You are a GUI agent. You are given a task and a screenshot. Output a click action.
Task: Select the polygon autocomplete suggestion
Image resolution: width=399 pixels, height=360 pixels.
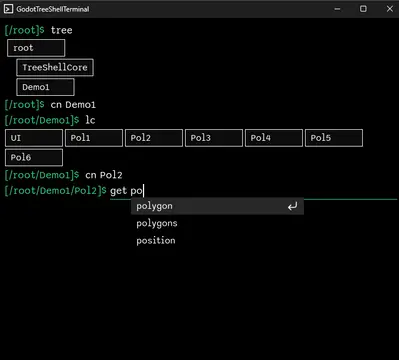(217, 206)
